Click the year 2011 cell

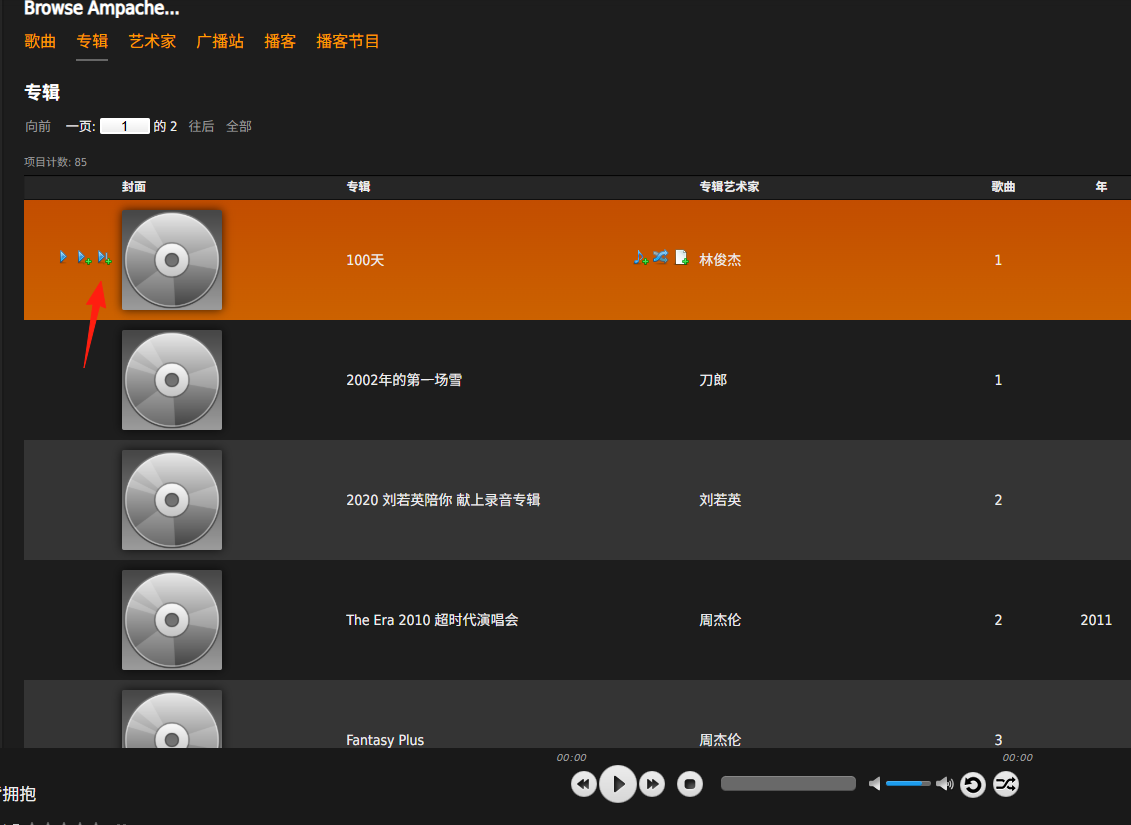click(1096, 620)
